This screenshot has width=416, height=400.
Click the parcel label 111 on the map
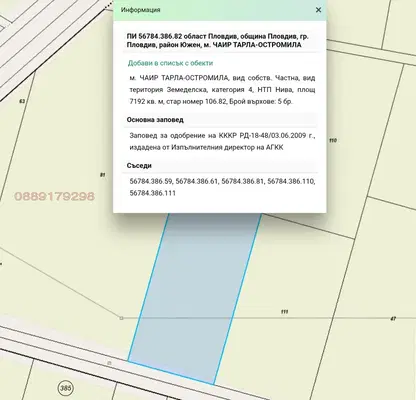click(x=284, y=312)
